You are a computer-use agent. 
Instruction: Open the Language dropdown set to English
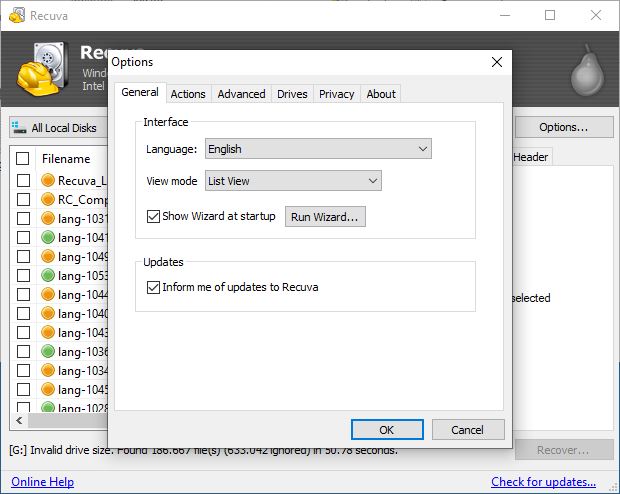(318, 149)
